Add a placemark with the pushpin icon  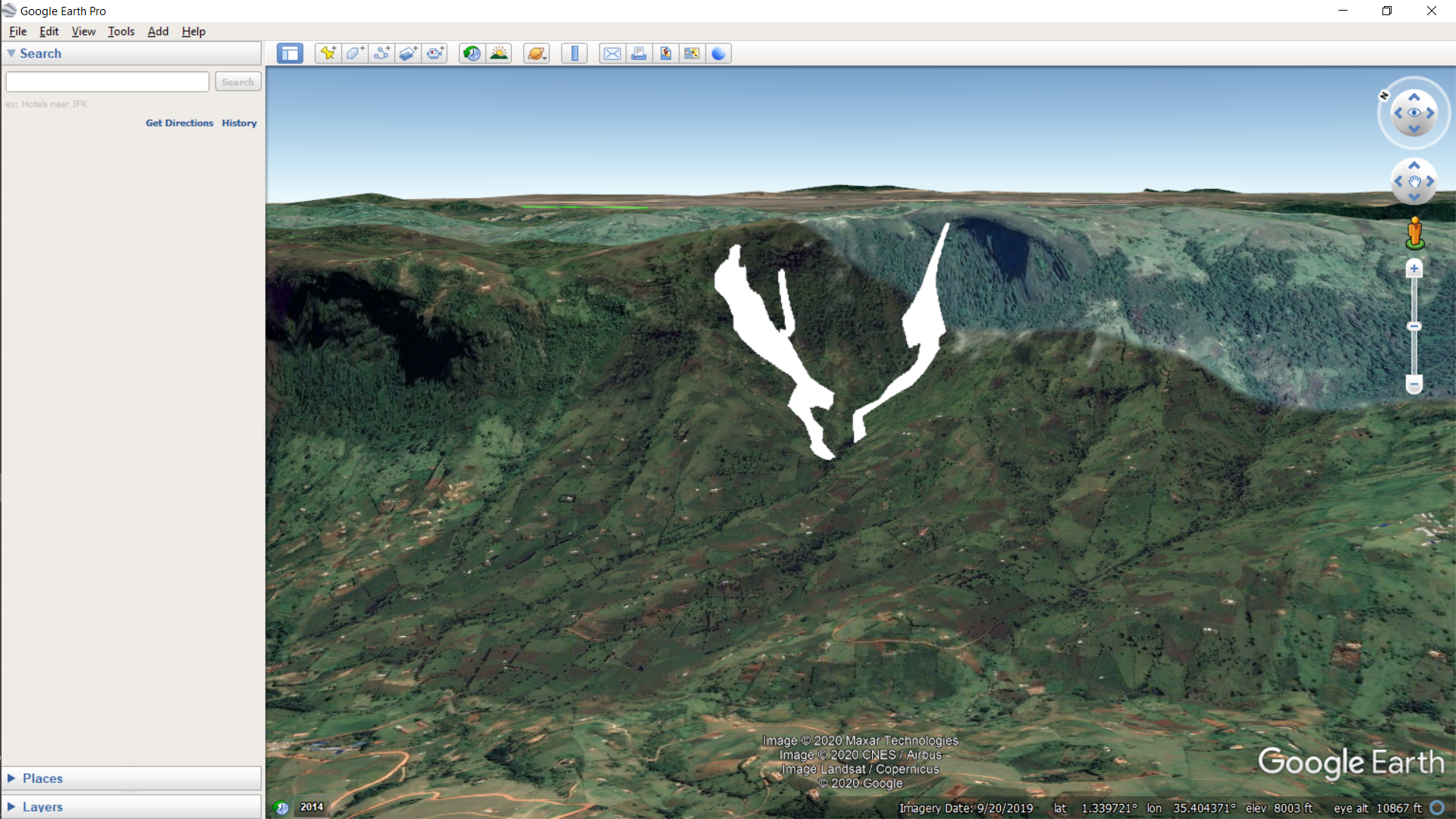tap(328, 53)
